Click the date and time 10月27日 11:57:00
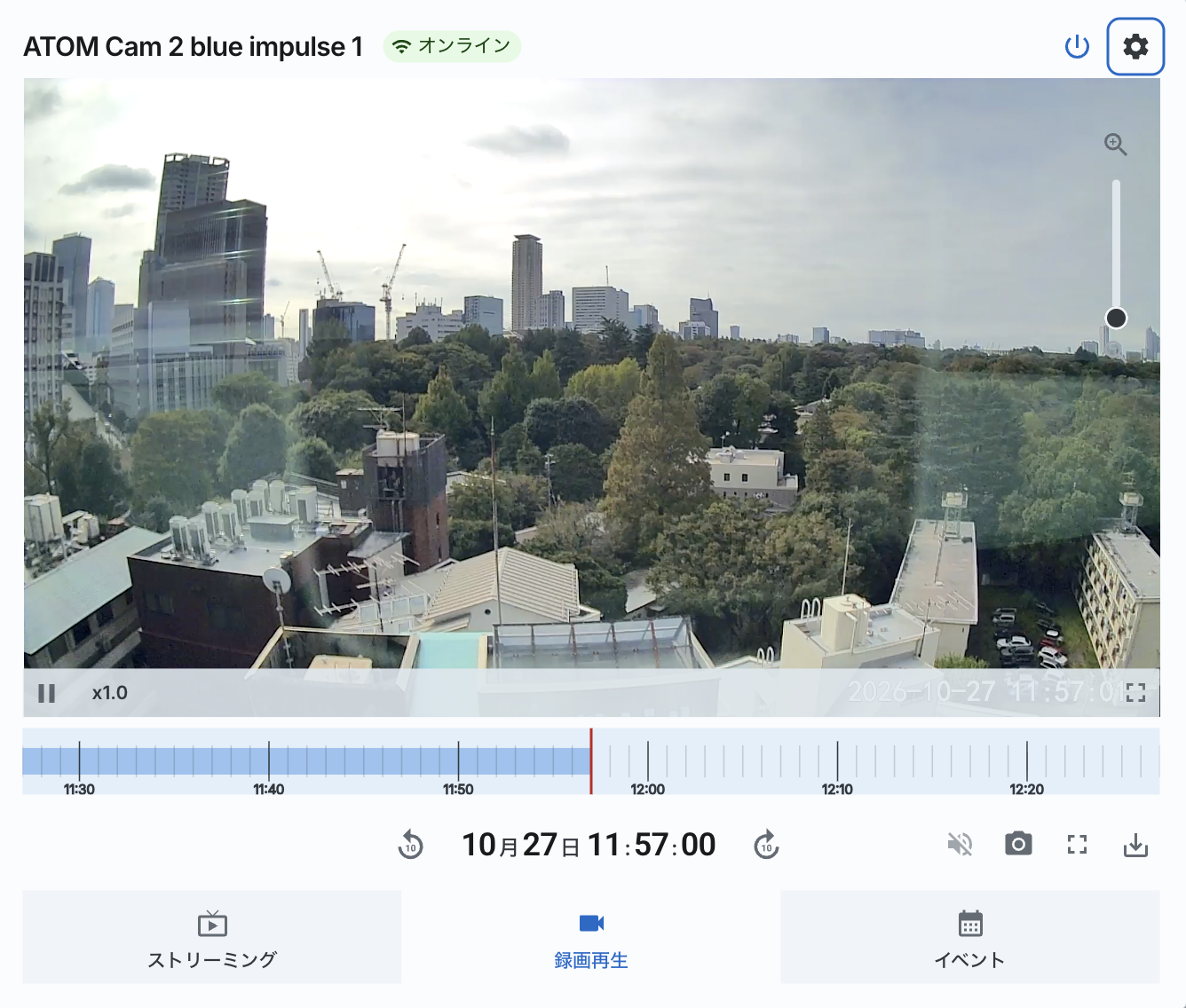The height and width of the screenshot is (1008, 1186). [589, 845]
